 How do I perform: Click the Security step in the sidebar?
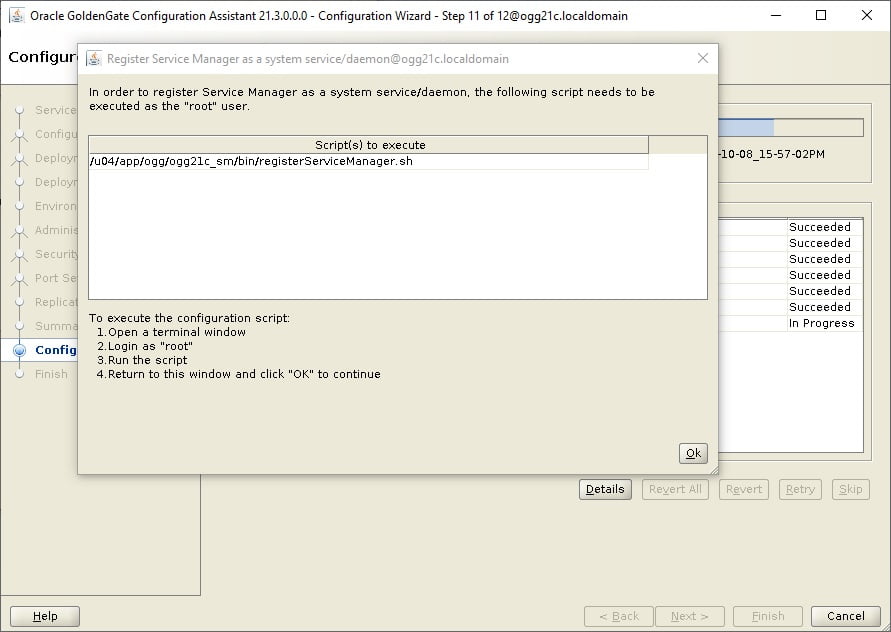[x=56, y=254]
